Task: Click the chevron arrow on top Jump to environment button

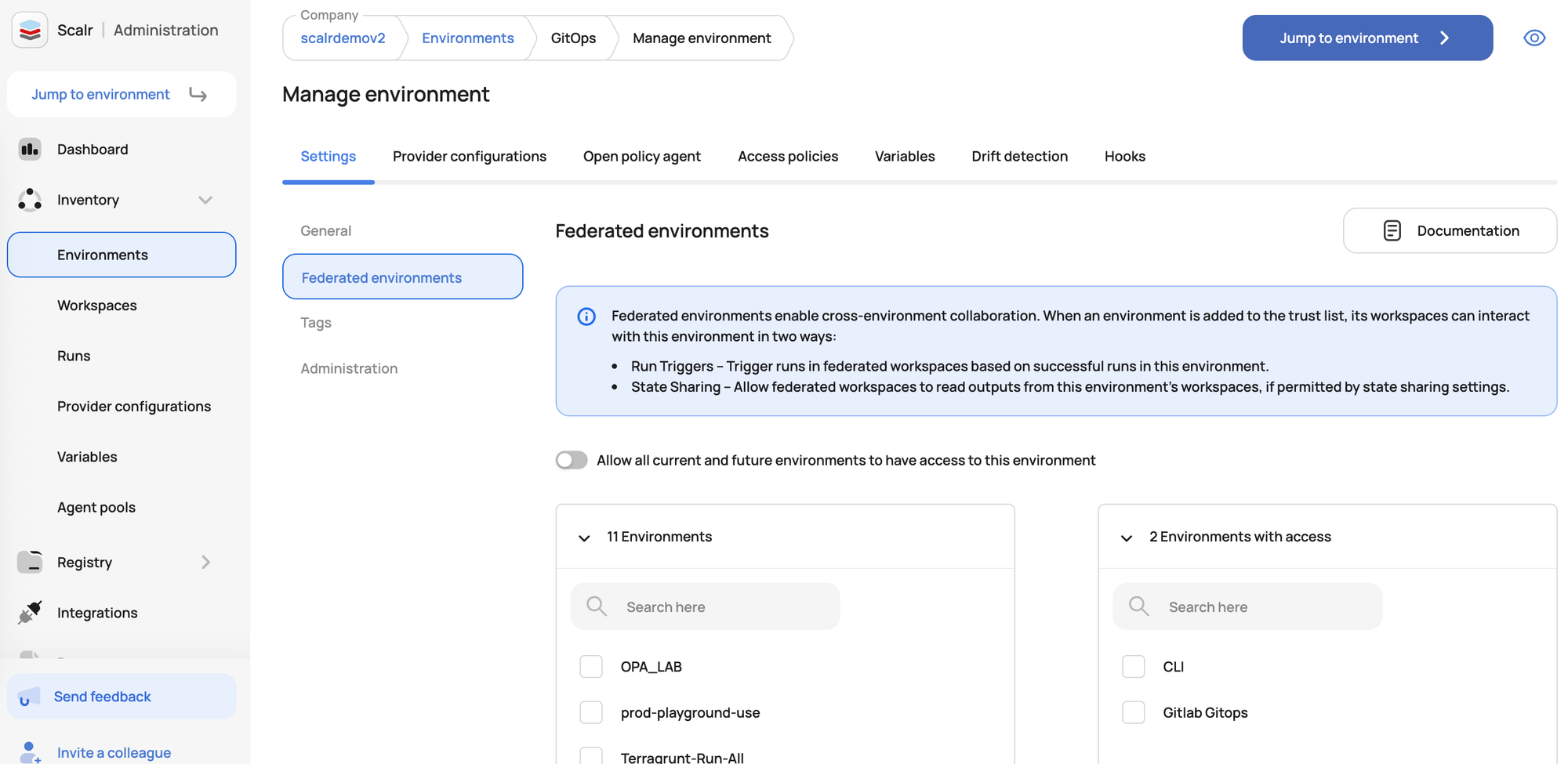Action: 1445,38
